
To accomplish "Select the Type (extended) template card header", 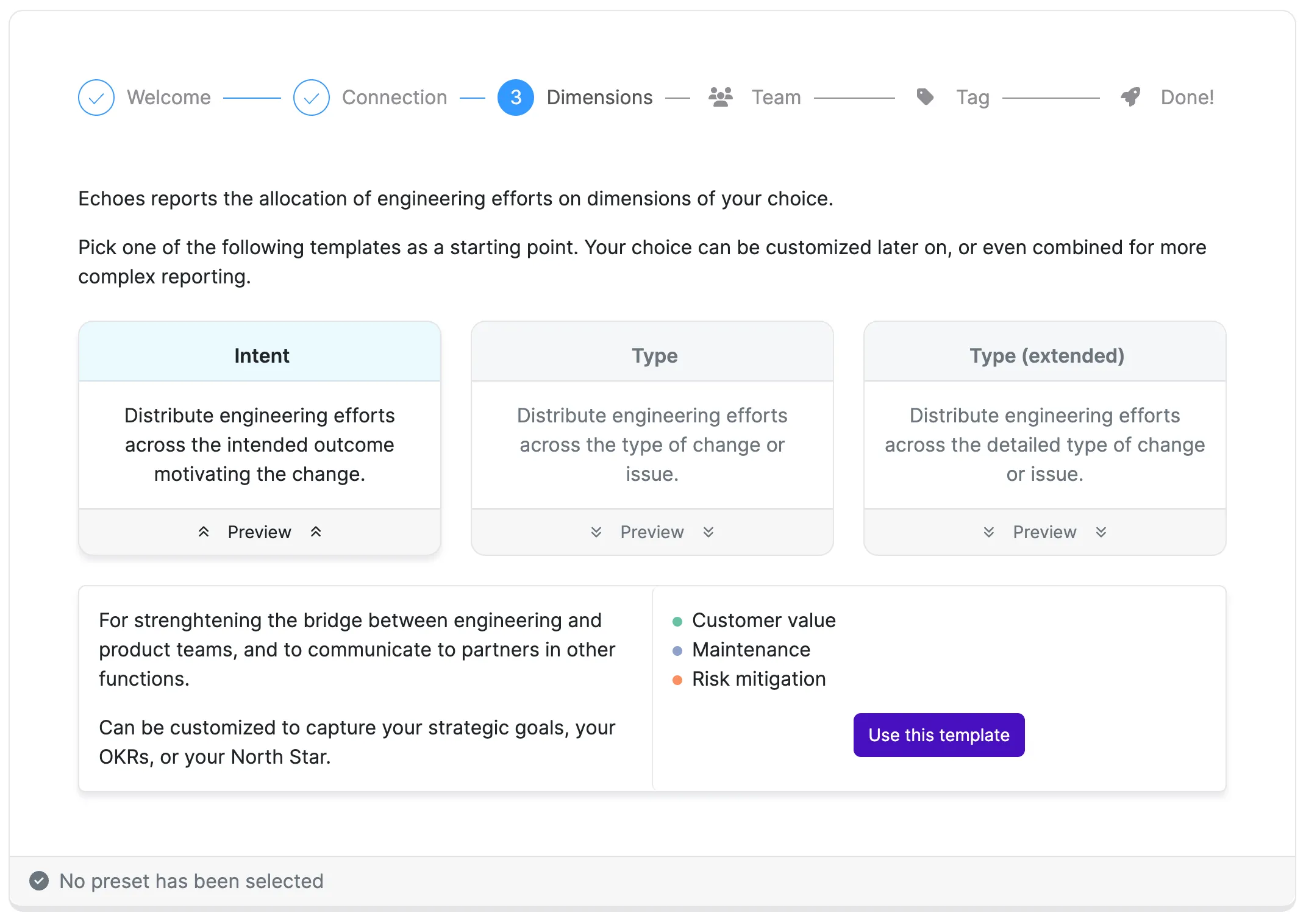I will 1045,352.
